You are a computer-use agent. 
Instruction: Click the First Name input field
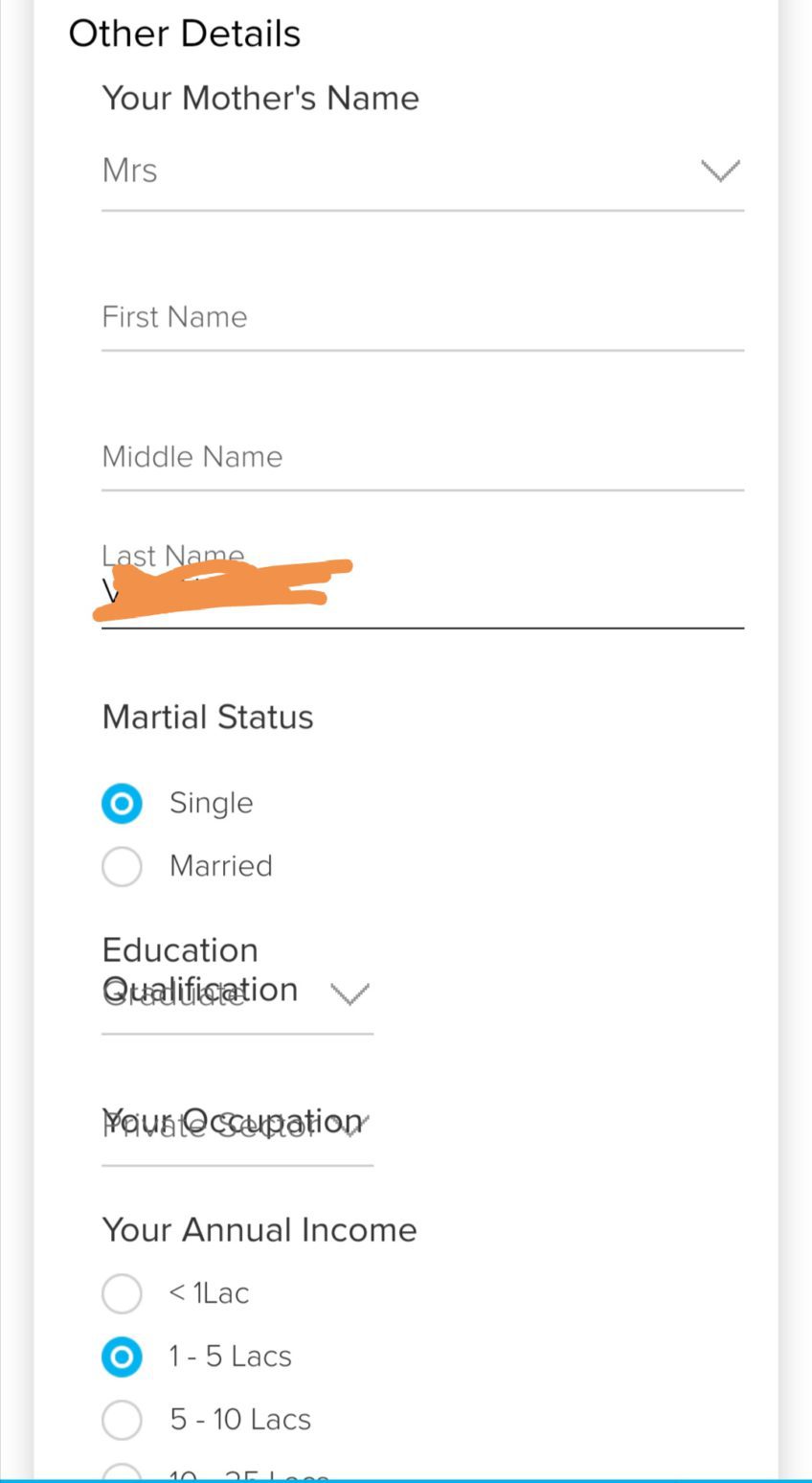[x=421, y=318]
